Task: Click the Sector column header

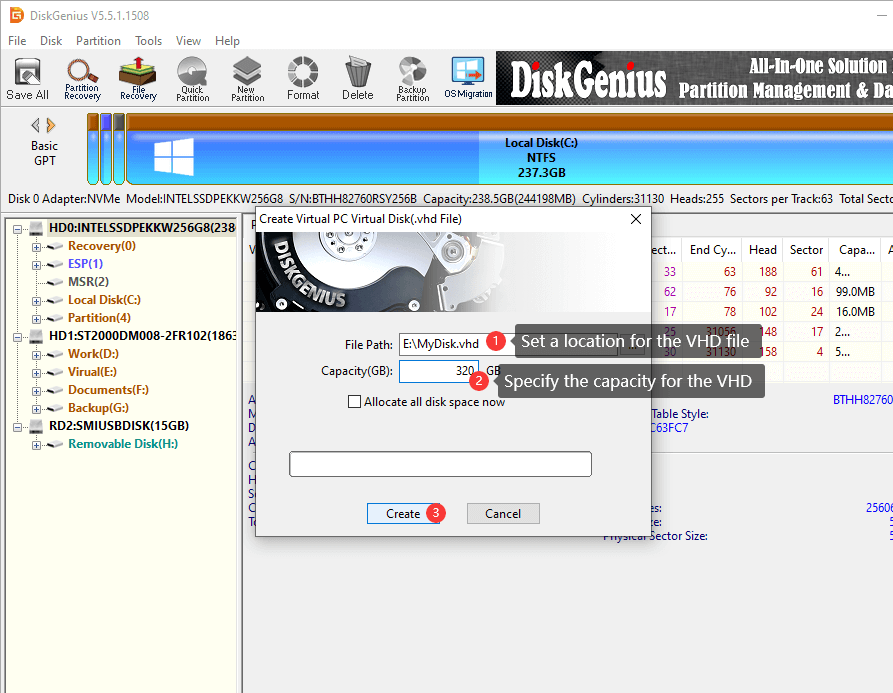Action: point(806,250)
